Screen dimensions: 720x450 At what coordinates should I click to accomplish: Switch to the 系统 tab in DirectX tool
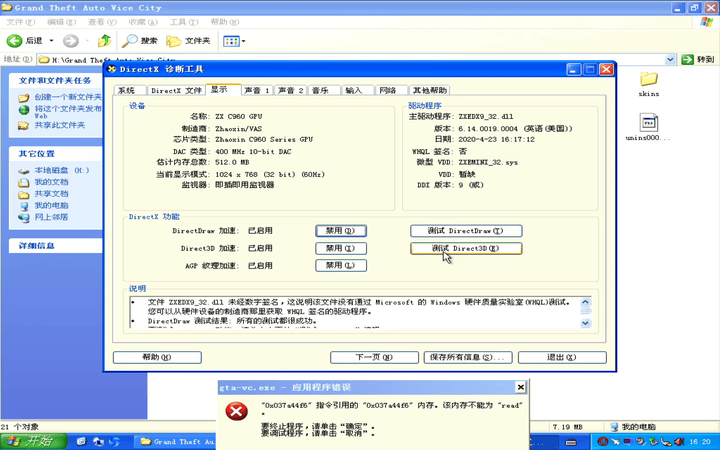click(x=129, y=90)
